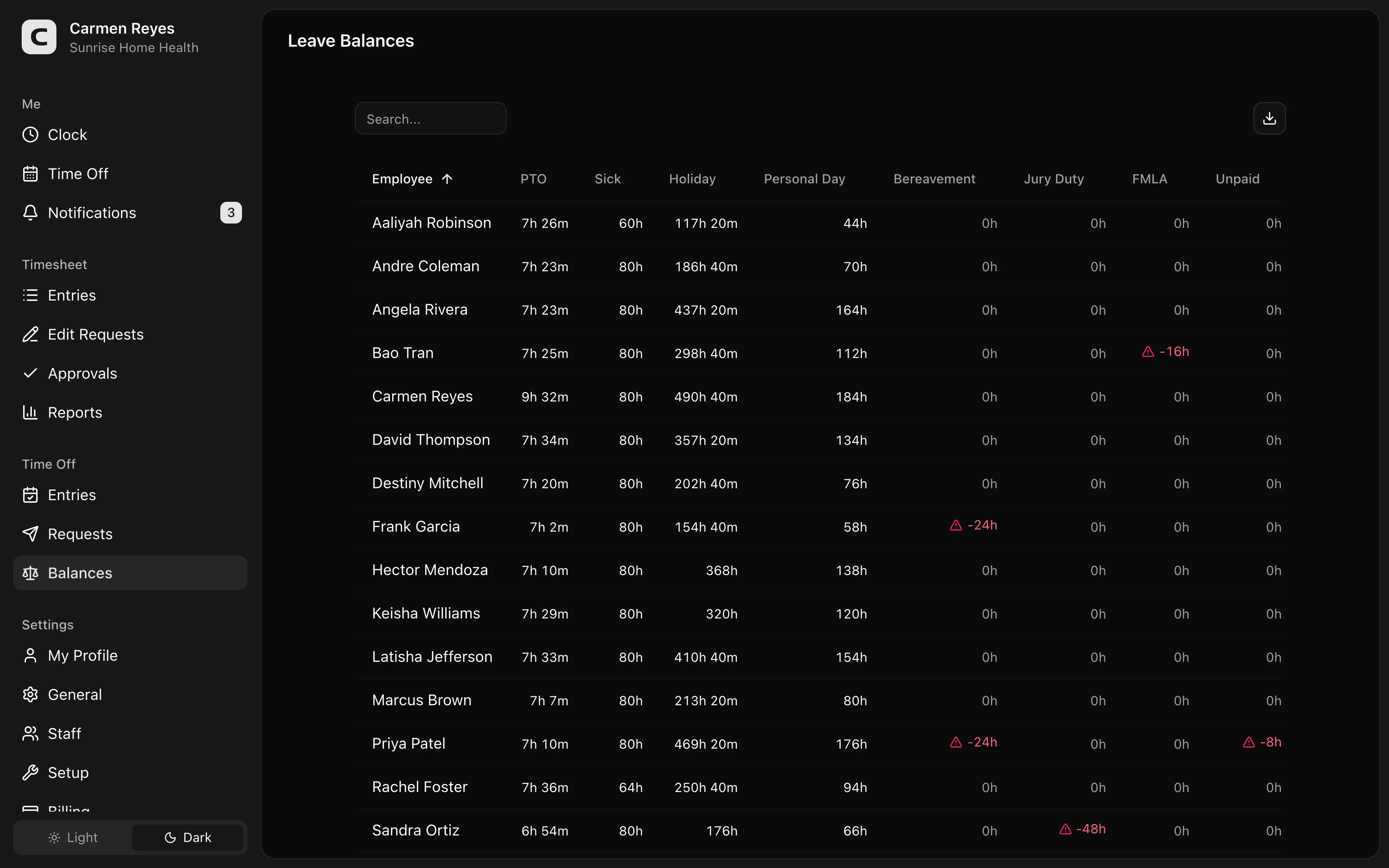
Task: Click the Leave Balances page title
Action: (351, 41)
